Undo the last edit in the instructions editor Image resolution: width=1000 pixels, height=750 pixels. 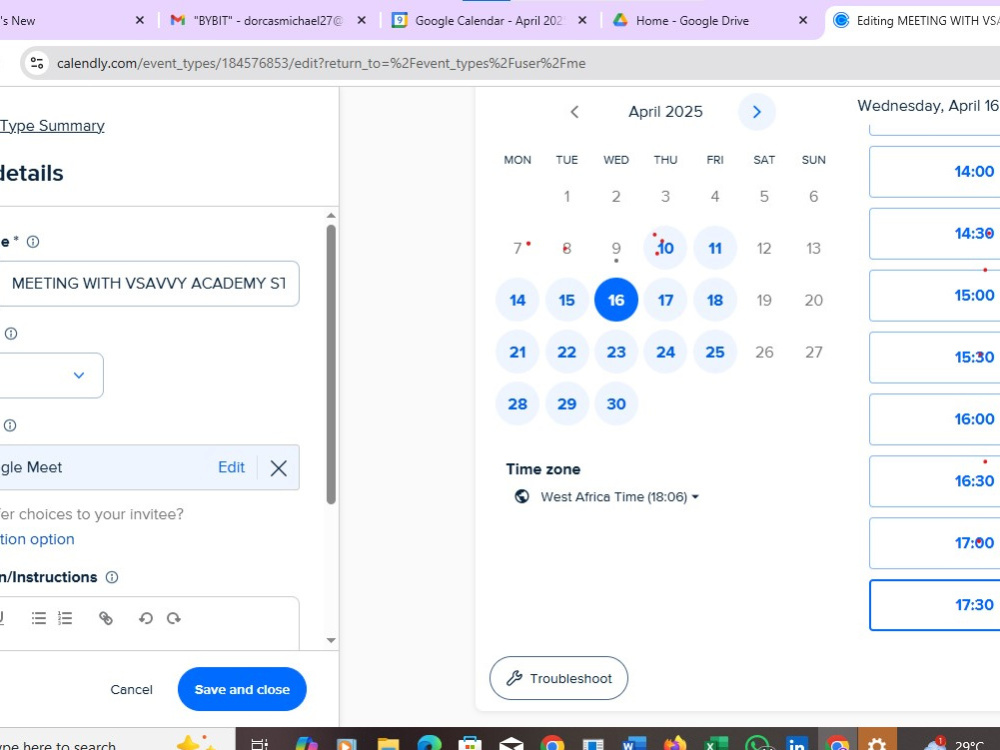146,618
